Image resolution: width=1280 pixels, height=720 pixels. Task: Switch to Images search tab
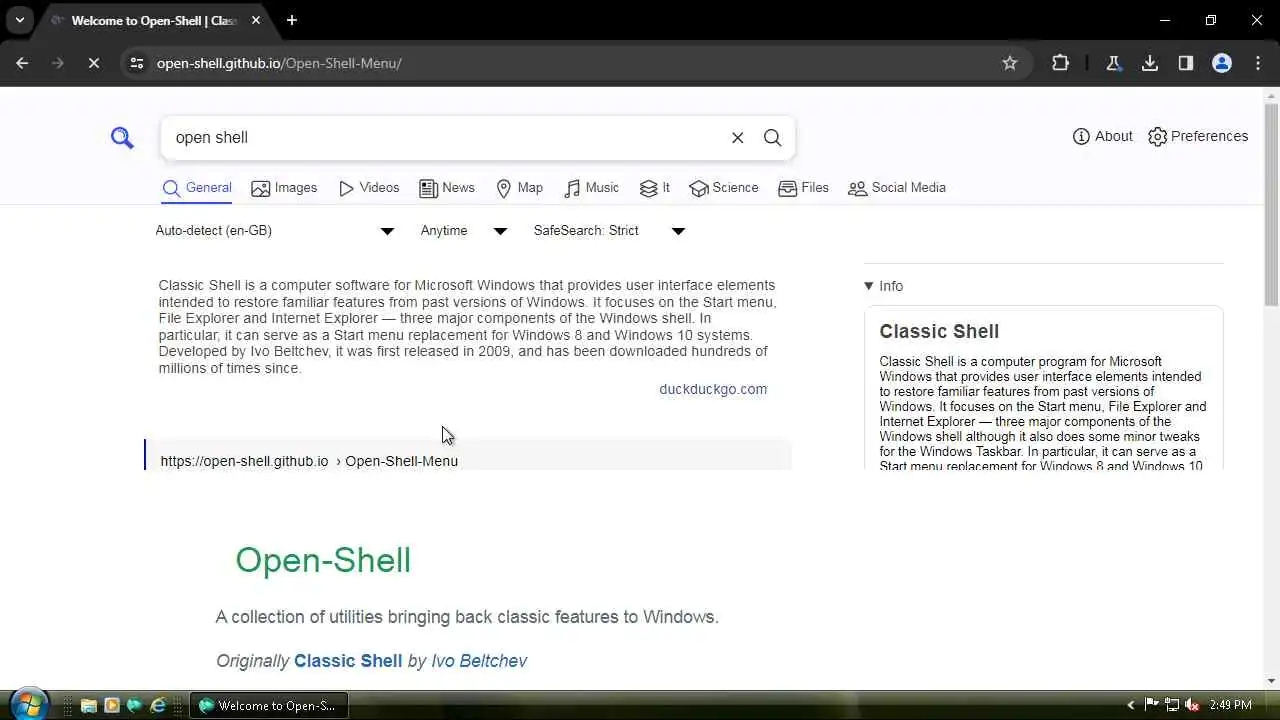(284, 188)
